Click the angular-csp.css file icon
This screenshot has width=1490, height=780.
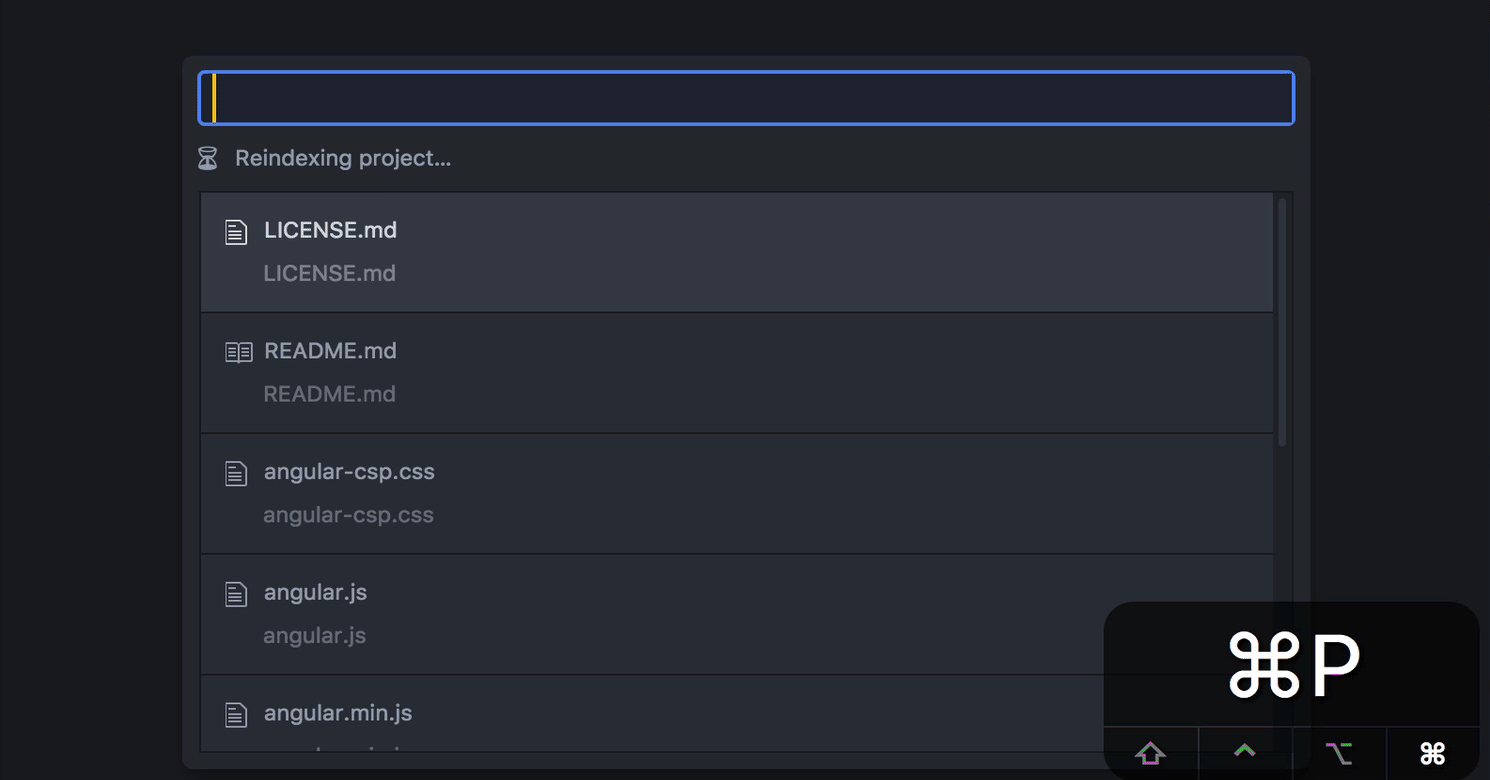click(236, 473)
